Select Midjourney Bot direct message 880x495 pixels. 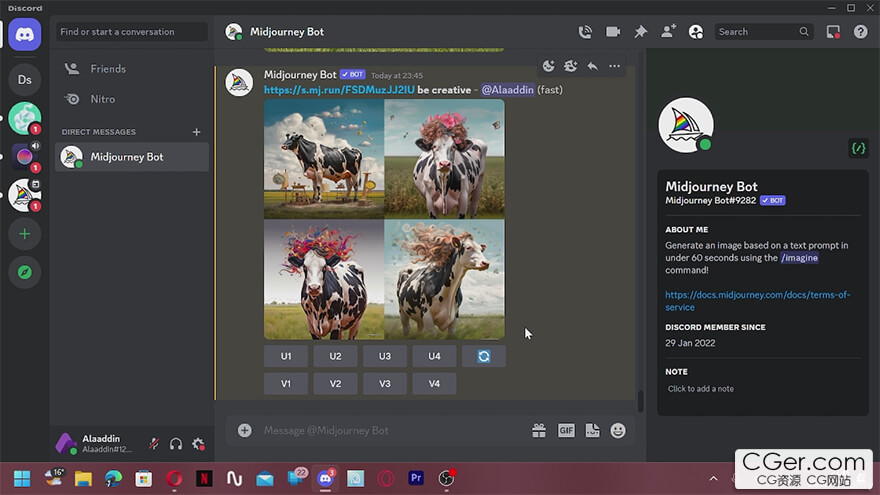pos(132,157)
